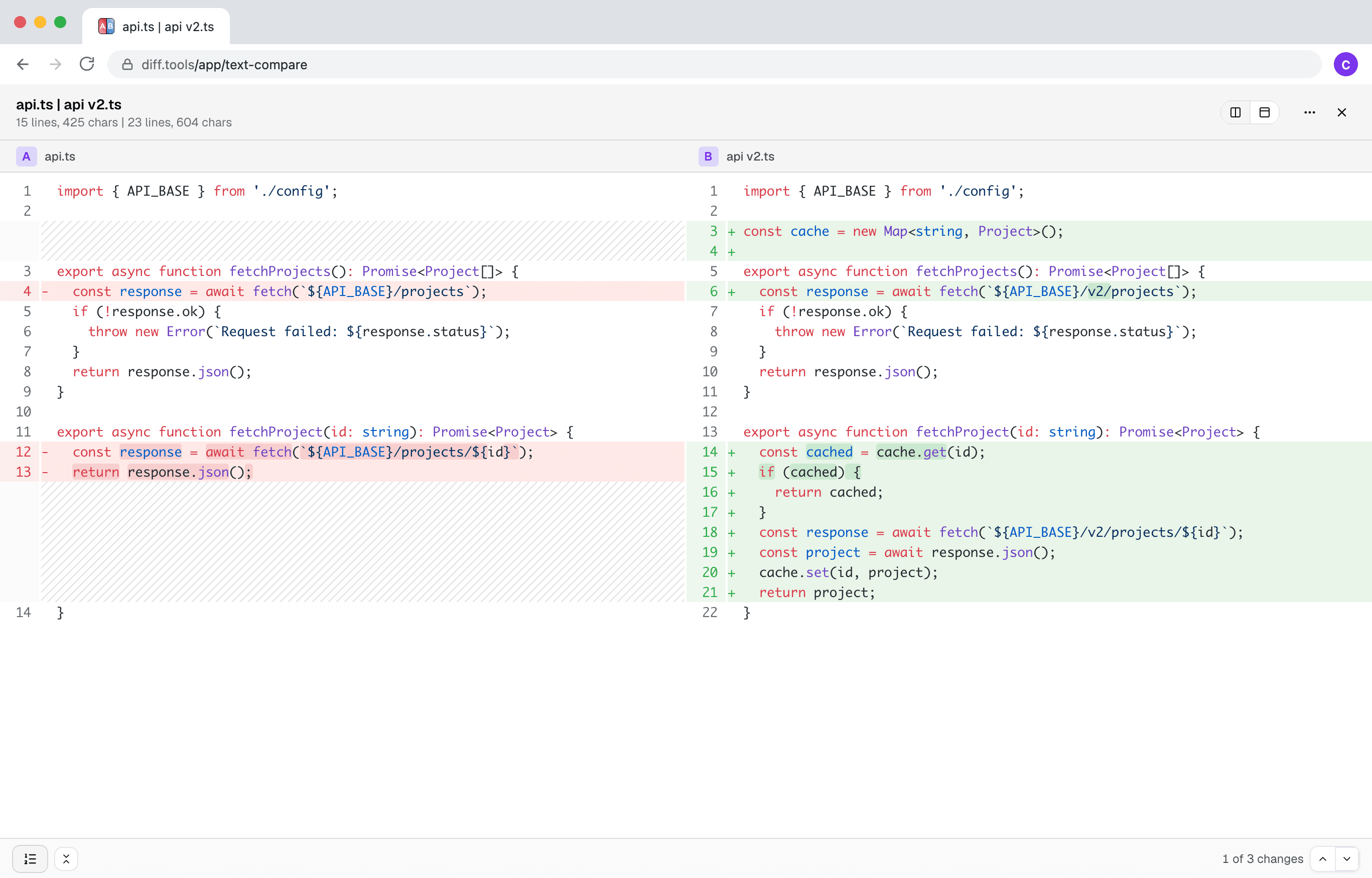Collapse unchanged lines with the bottom-left button
This screenshot has height=878, width=1372.
coord(66,858)
